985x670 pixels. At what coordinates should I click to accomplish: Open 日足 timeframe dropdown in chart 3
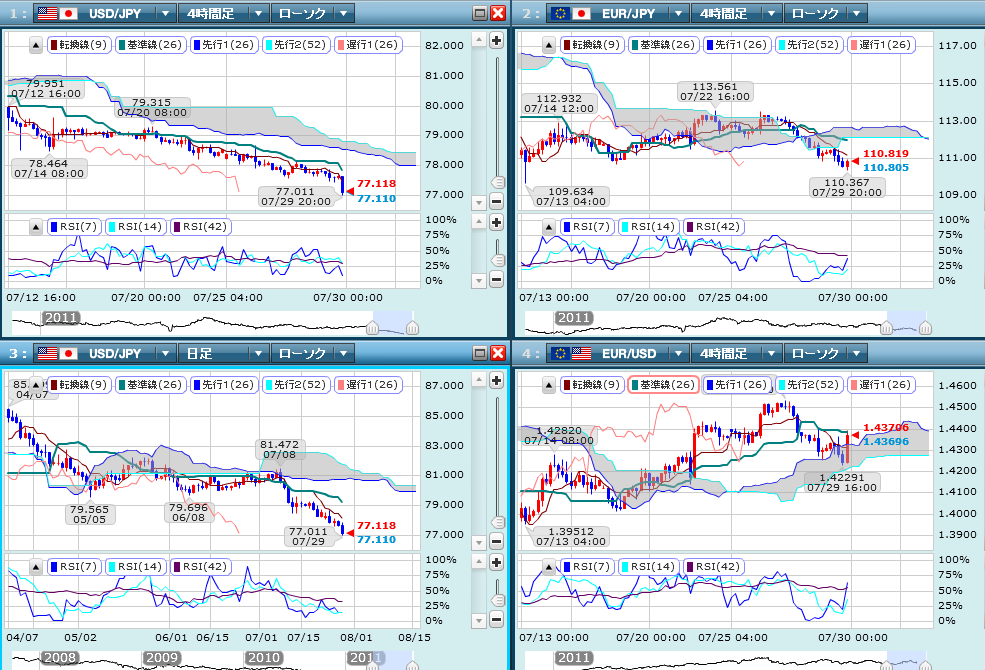tap(258, 354)
